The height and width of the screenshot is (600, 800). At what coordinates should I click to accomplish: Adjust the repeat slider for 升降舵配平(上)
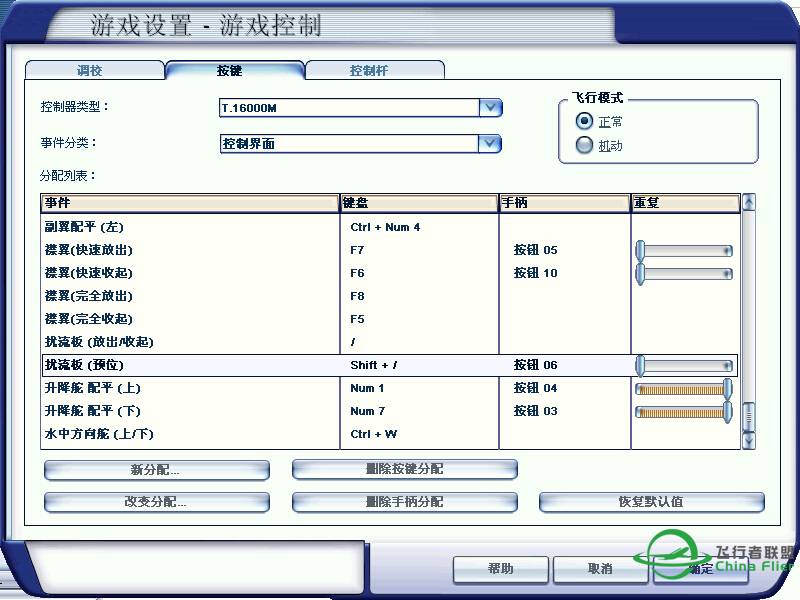(x=685, y=388)
